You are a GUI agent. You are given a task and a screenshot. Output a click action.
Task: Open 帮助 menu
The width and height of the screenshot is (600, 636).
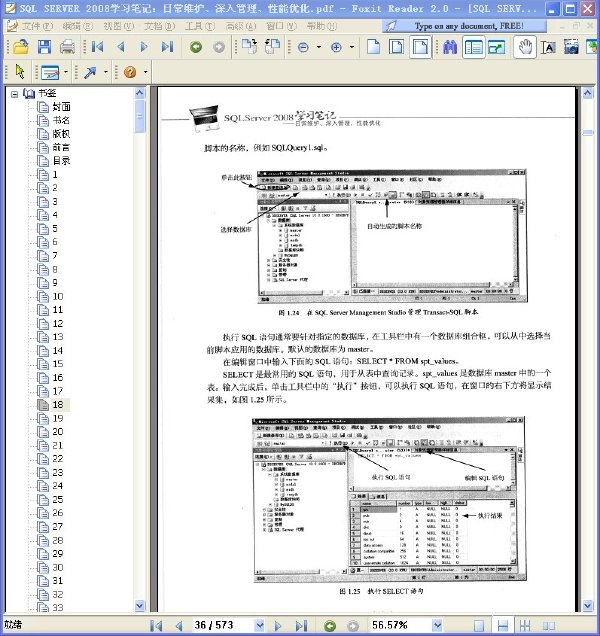pyautogui.click(x=322, y=26)
